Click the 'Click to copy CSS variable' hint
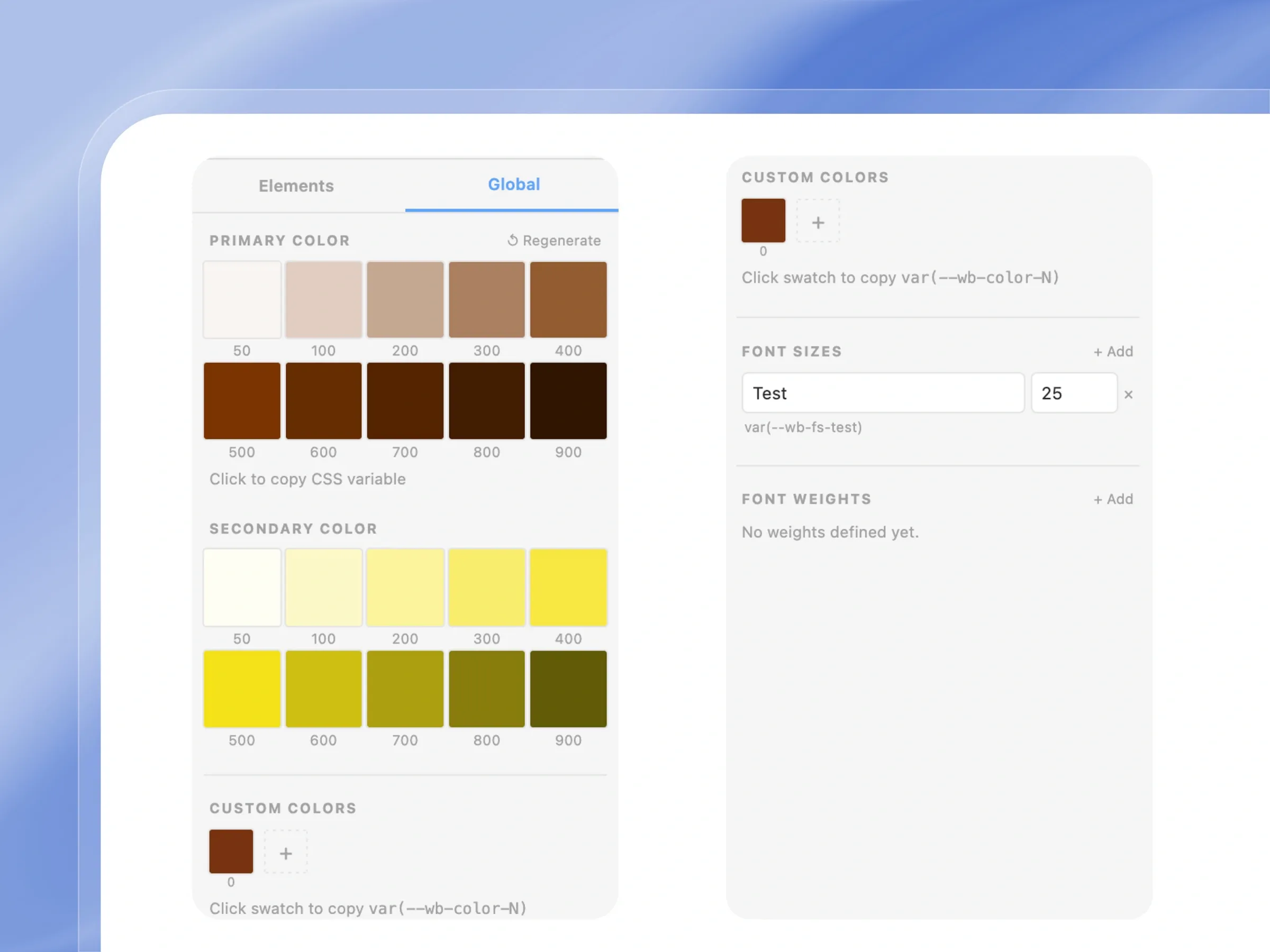 pyautogui.click(x=308, y=479)
